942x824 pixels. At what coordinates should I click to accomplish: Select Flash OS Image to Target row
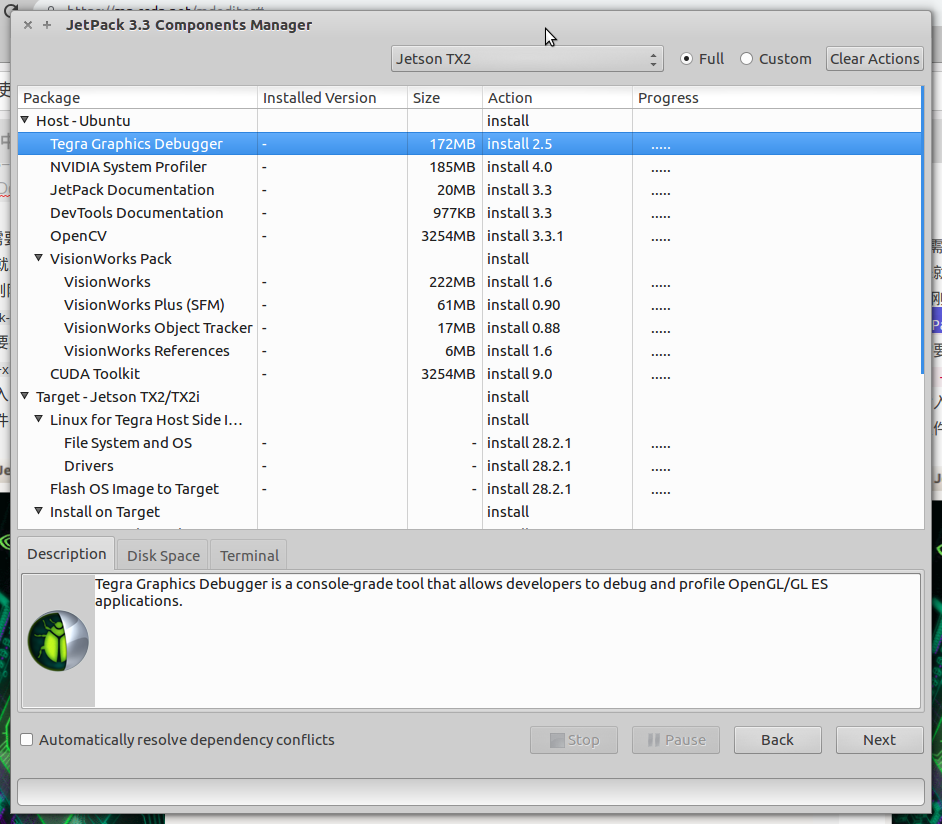[x=469, y=489]
